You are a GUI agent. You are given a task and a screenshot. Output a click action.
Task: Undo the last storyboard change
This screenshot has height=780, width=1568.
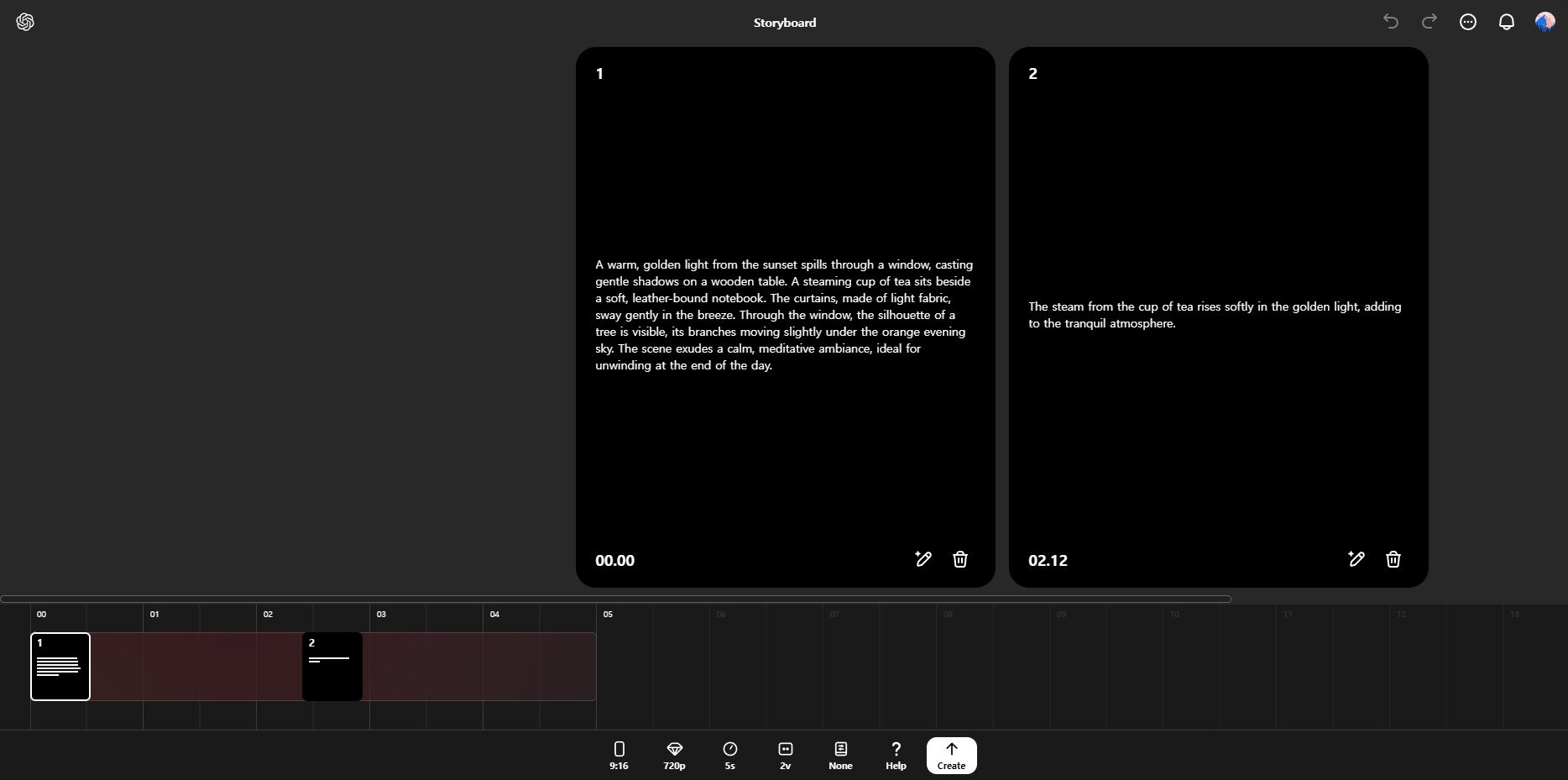(x=1391, y=22)
